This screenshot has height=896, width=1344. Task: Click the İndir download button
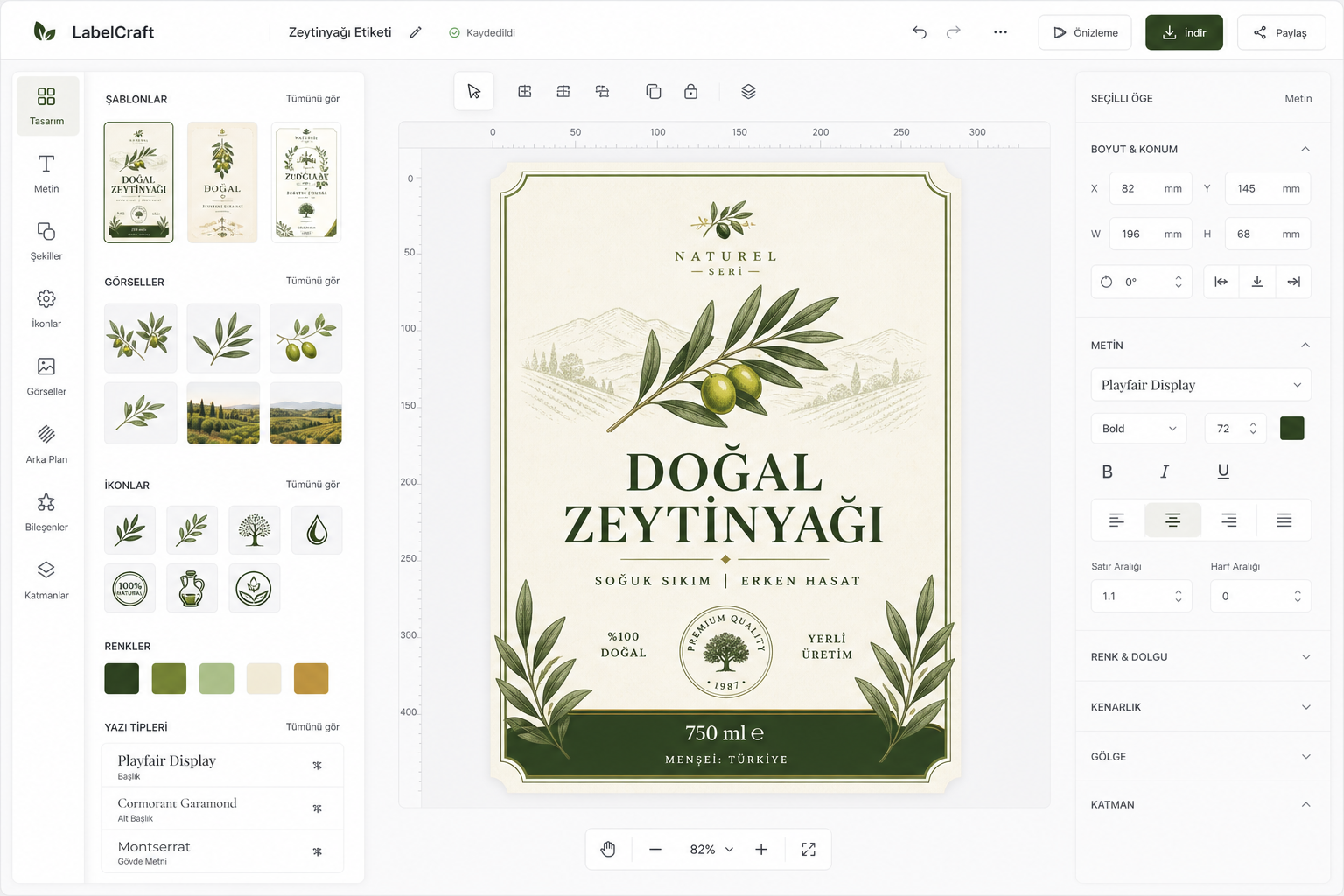[1184, 32]
